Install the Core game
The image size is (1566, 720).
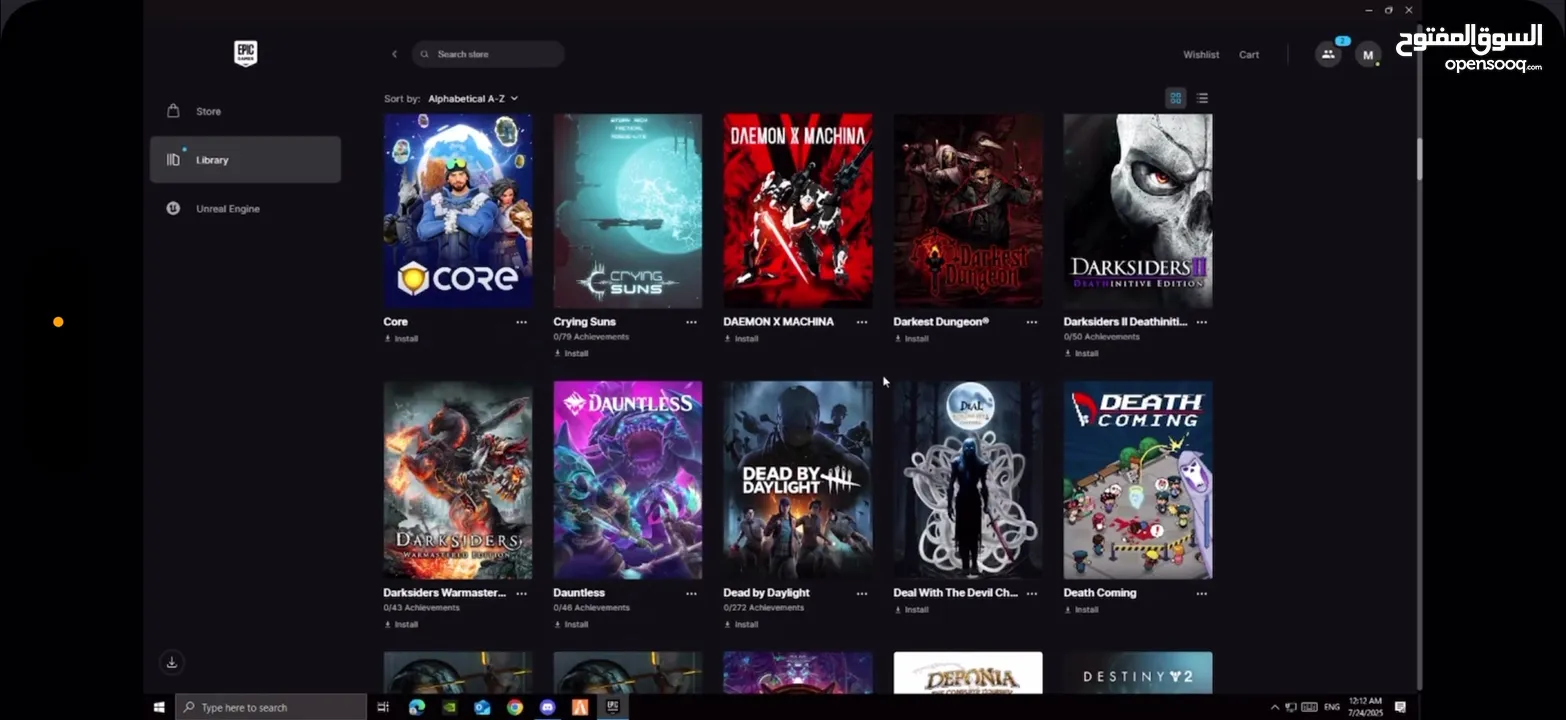point(401,339)
